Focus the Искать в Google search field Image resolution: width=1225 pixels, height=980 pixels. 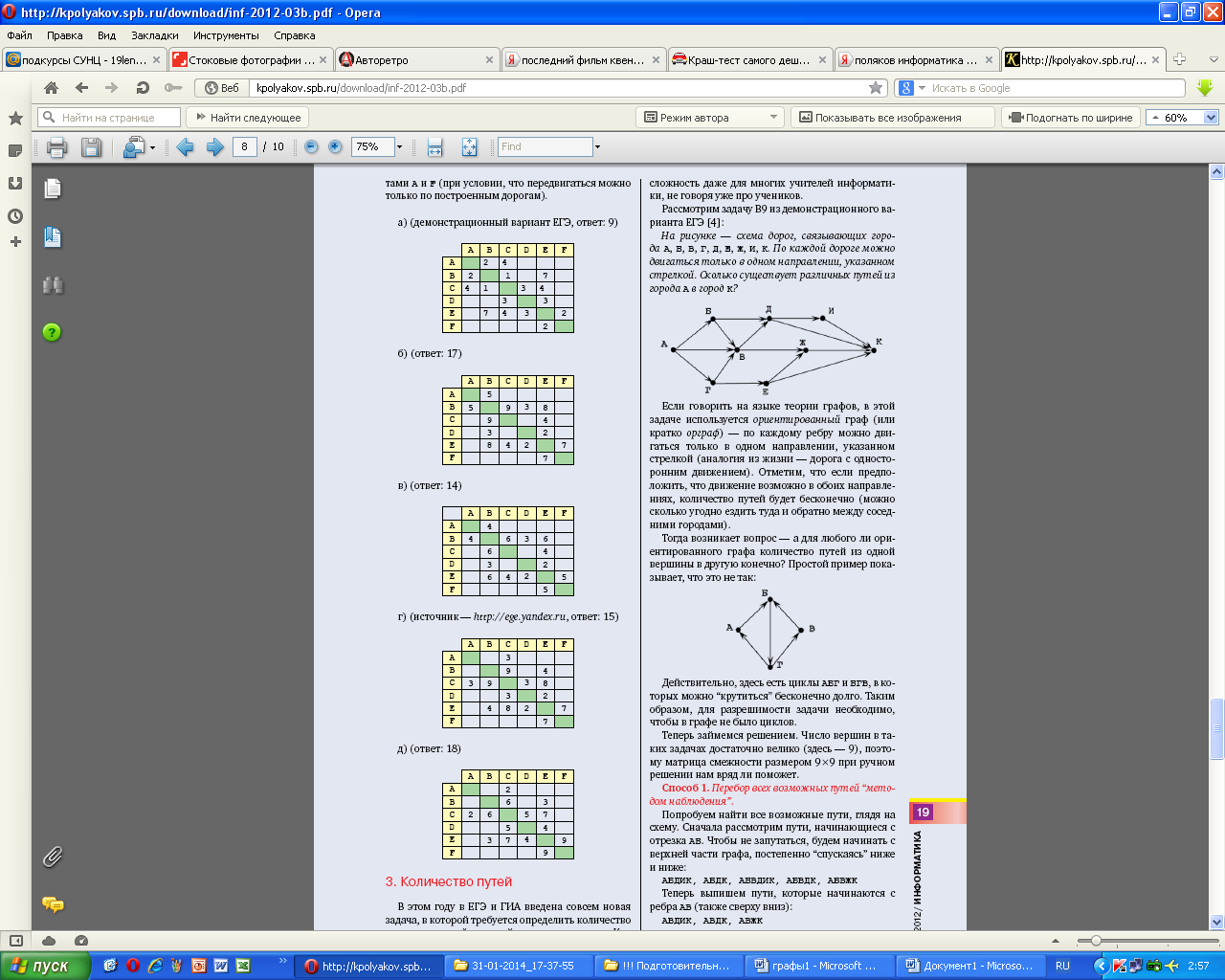(x=1050, y=88)
